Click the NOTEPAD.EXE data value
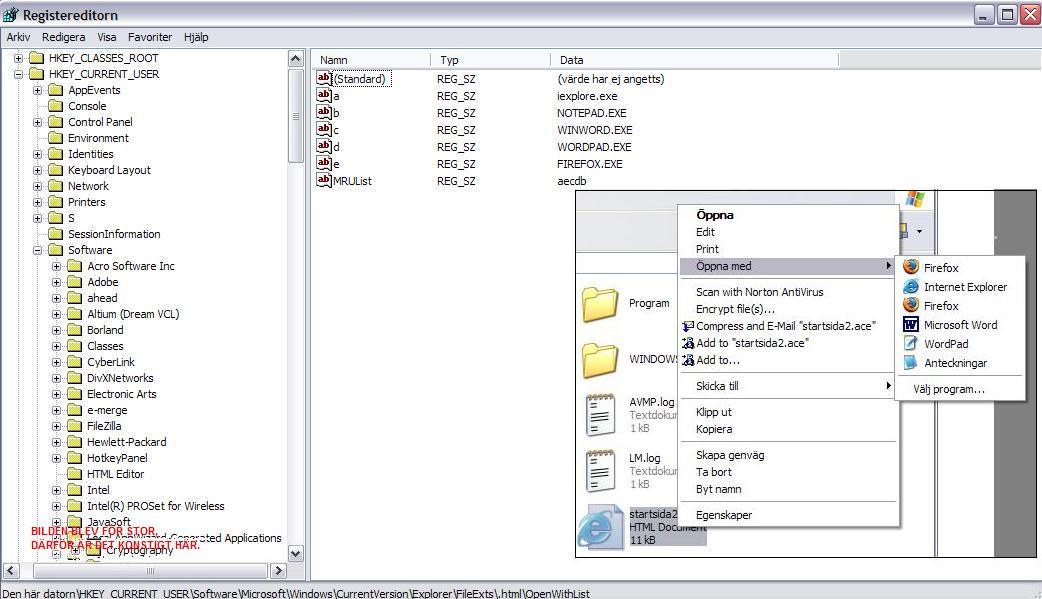The width and height of the screenshot is (1042, 599). coord(591,113)
